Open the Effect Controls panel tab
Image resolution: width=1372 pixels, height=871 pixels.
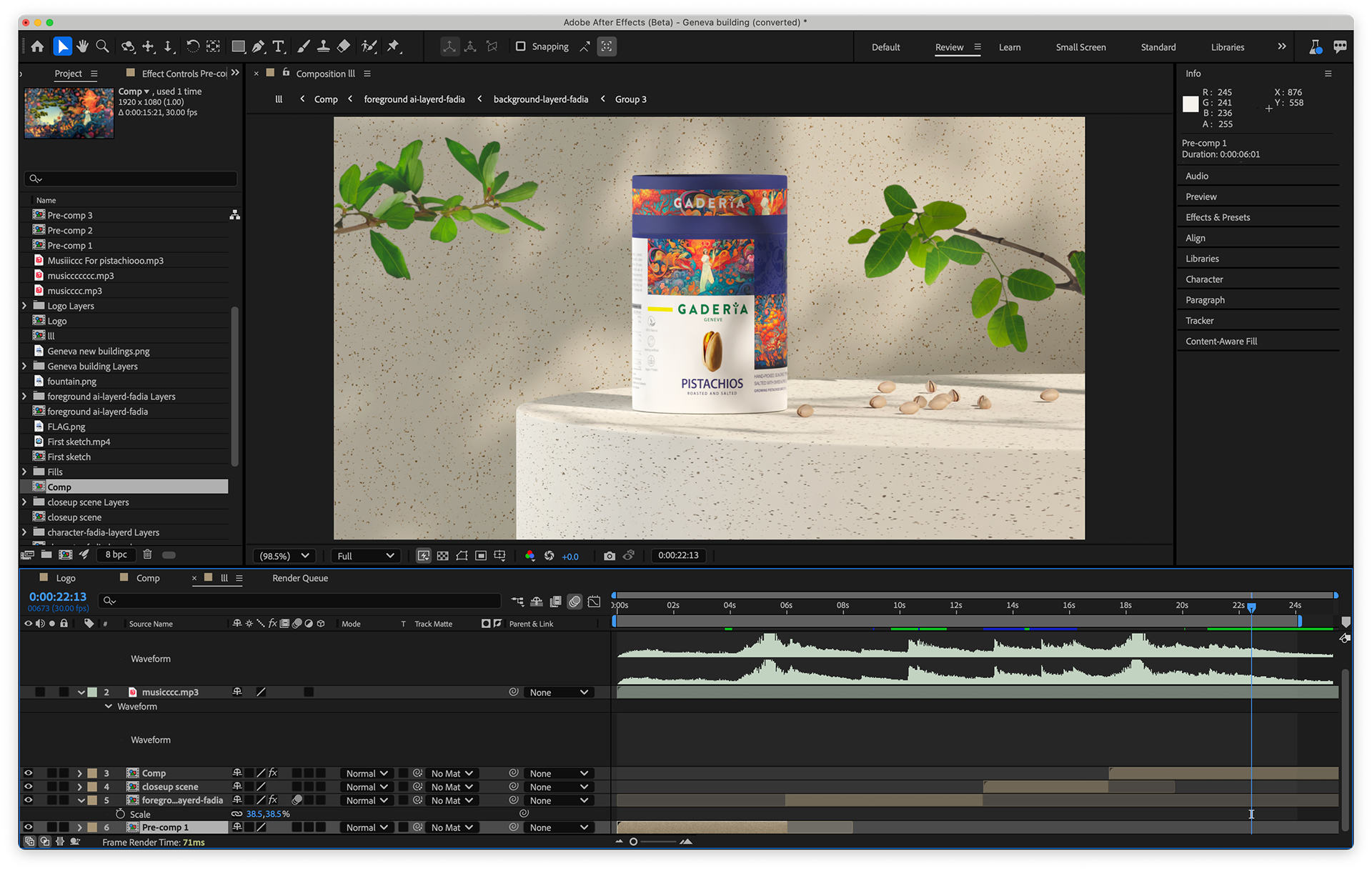click(x=184, y=74)
